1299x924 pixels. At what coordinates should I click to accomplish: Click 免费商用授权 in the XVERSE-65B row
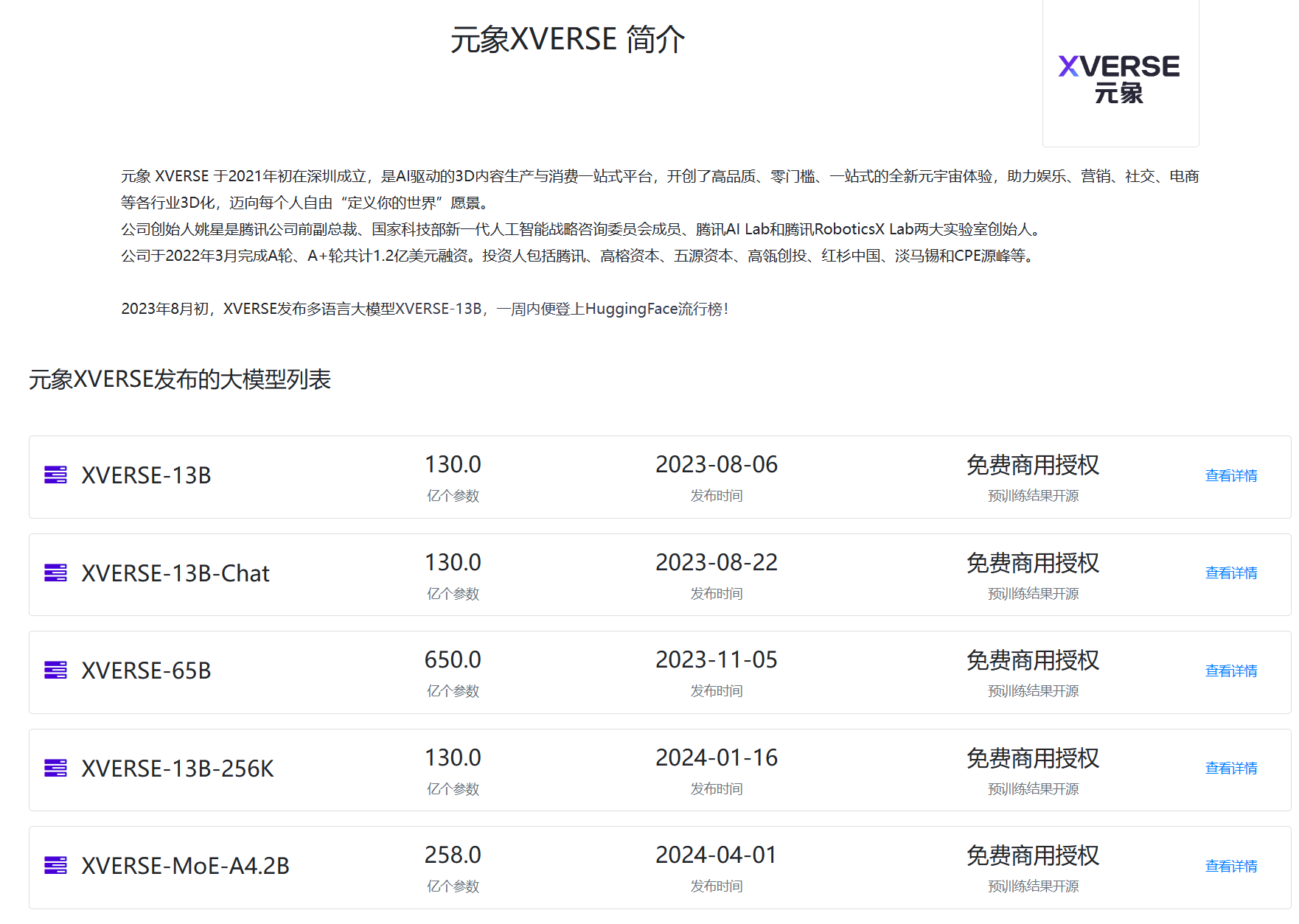click(x=1033, y=660)
